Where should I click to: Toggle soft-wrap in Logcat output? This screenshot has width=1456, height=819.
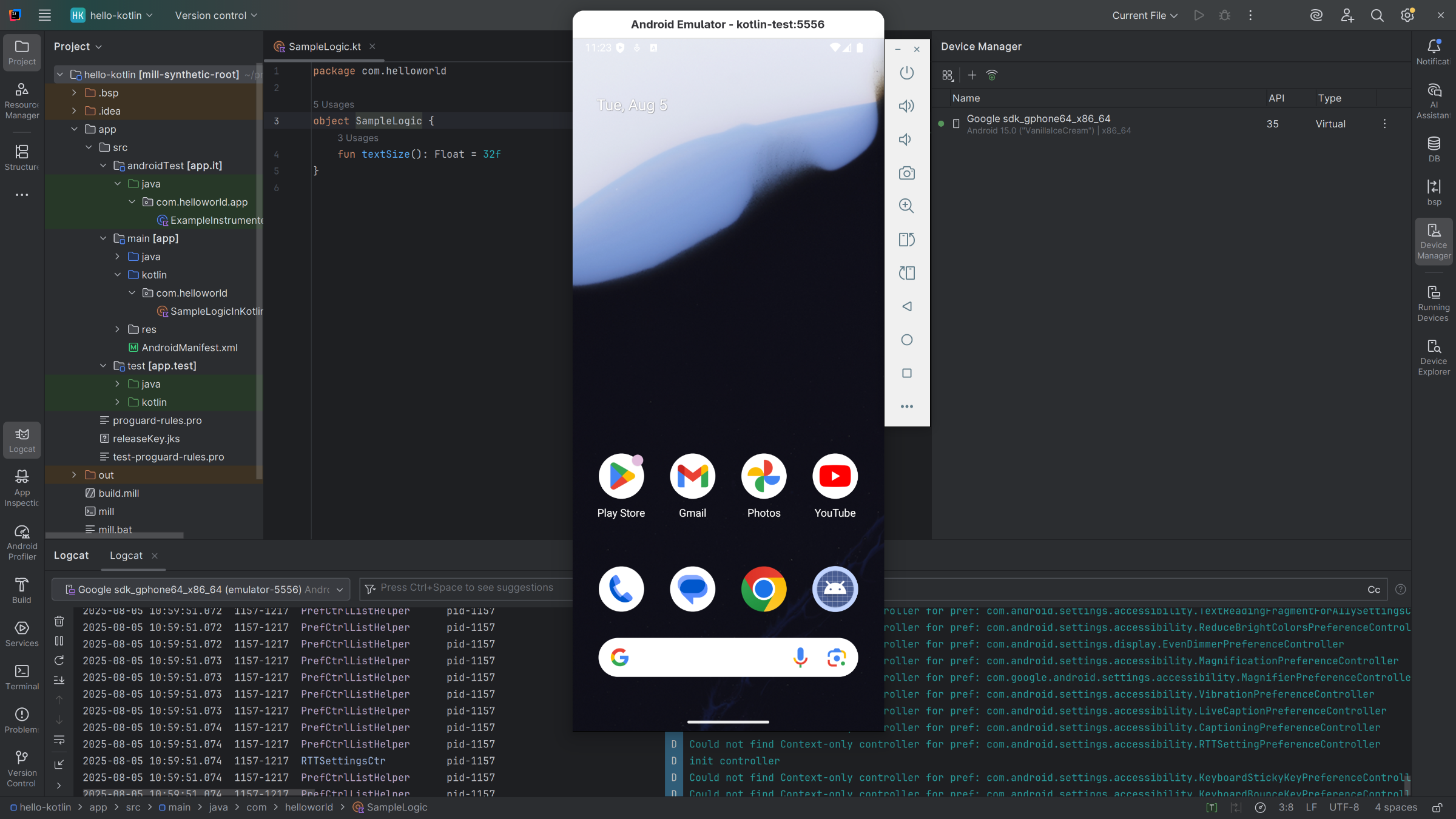(59, 741)
